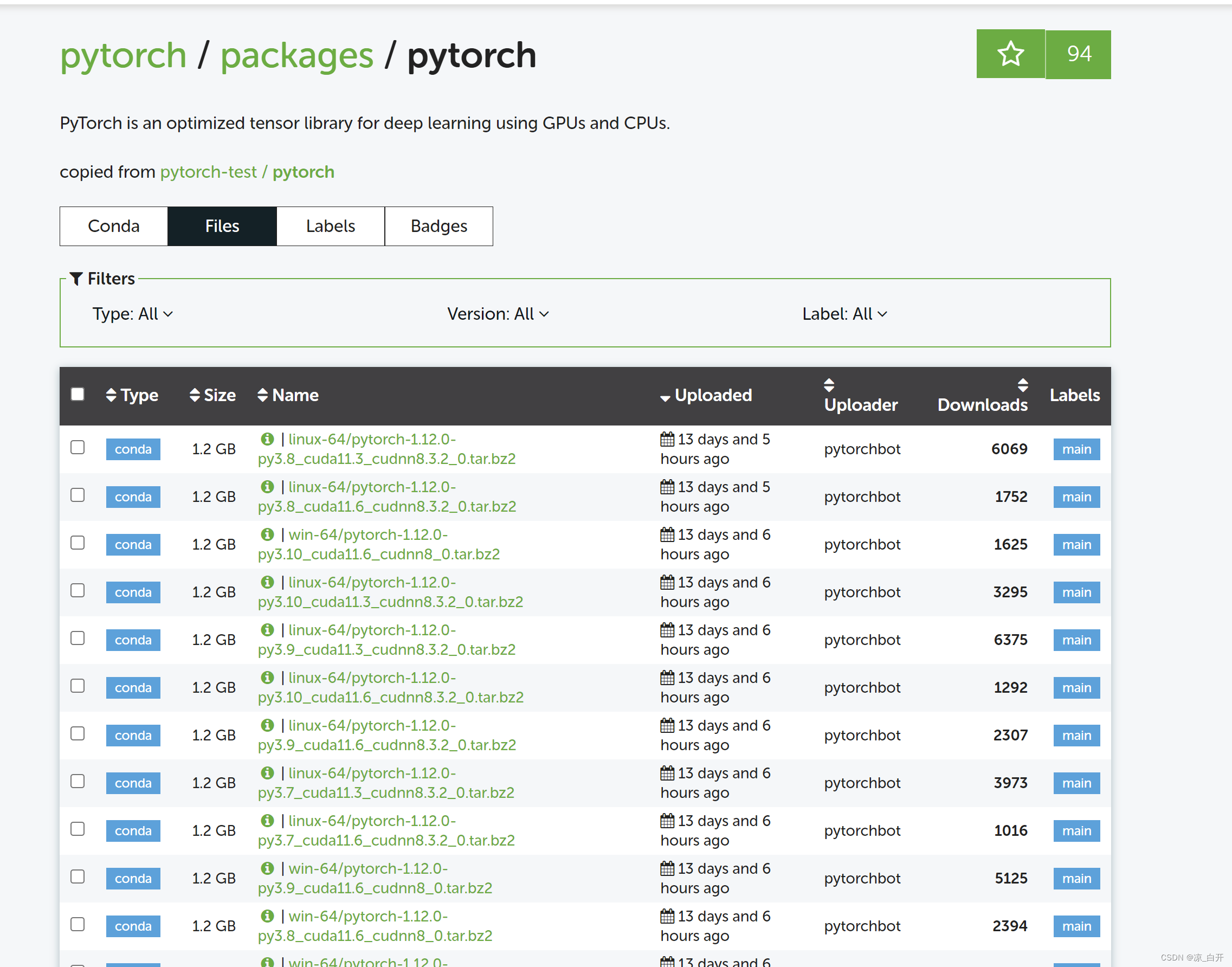Click calendar icon in the 1752 downloads row
Screen dimensions: 1232x967
[667, 486]
